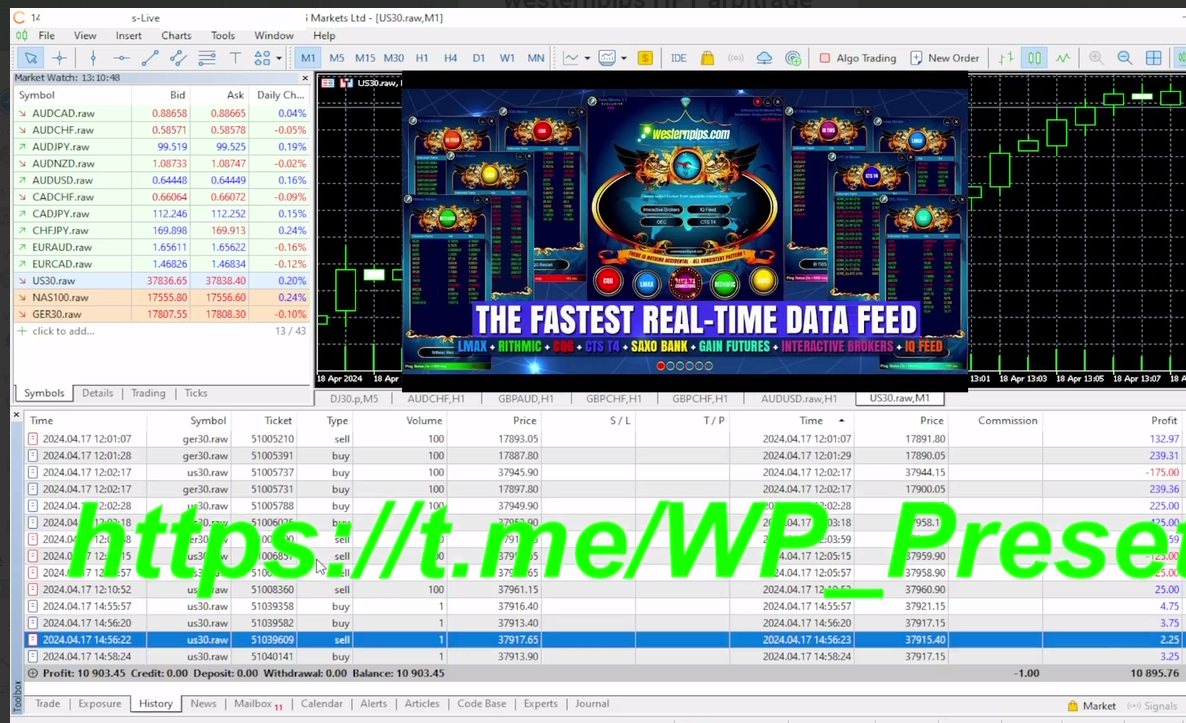Expand the chart type dropdown arrow
1186x723 pixels.
click(x=587, y=58)
